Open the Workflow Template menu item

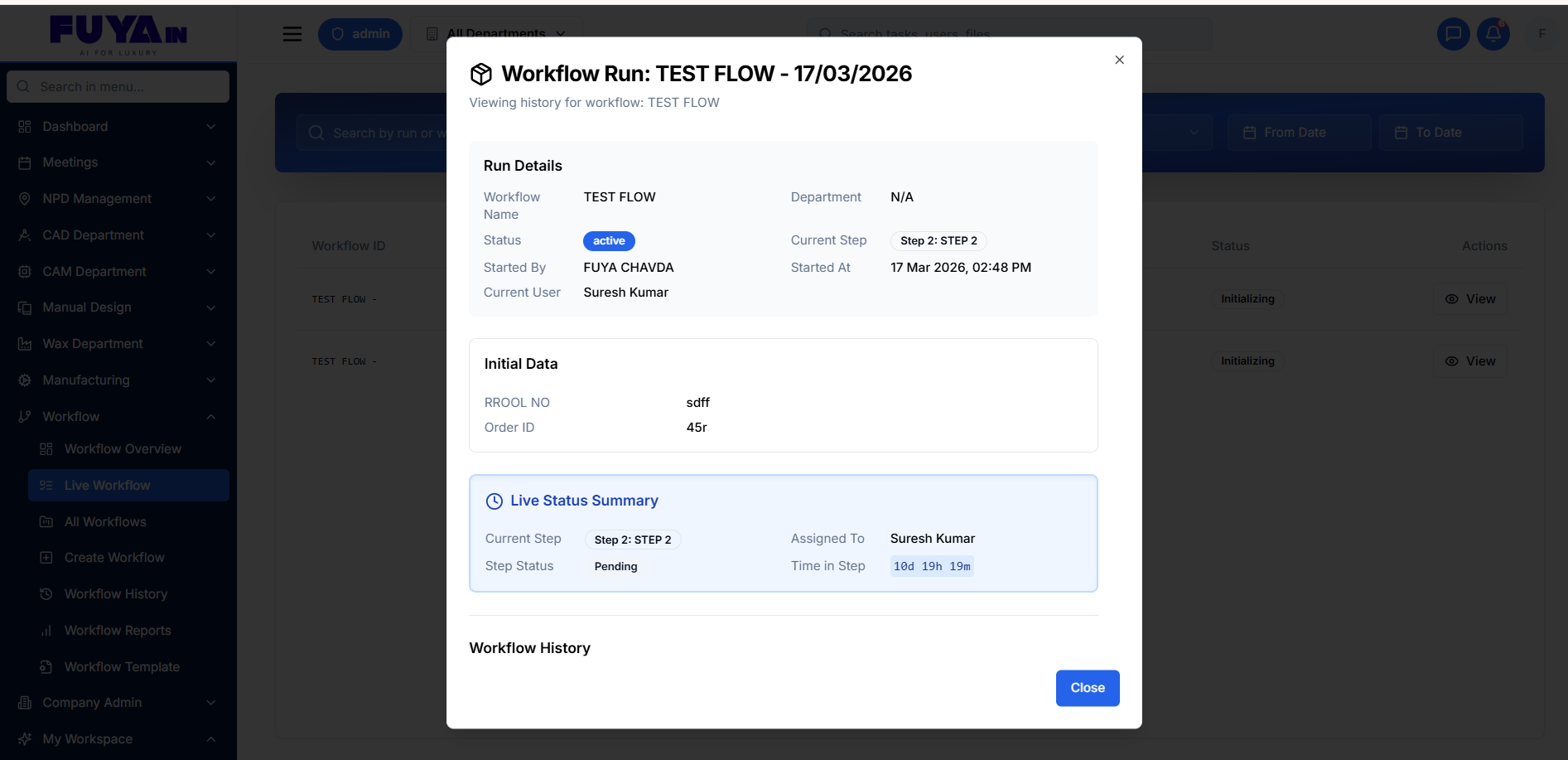[122, 667]
